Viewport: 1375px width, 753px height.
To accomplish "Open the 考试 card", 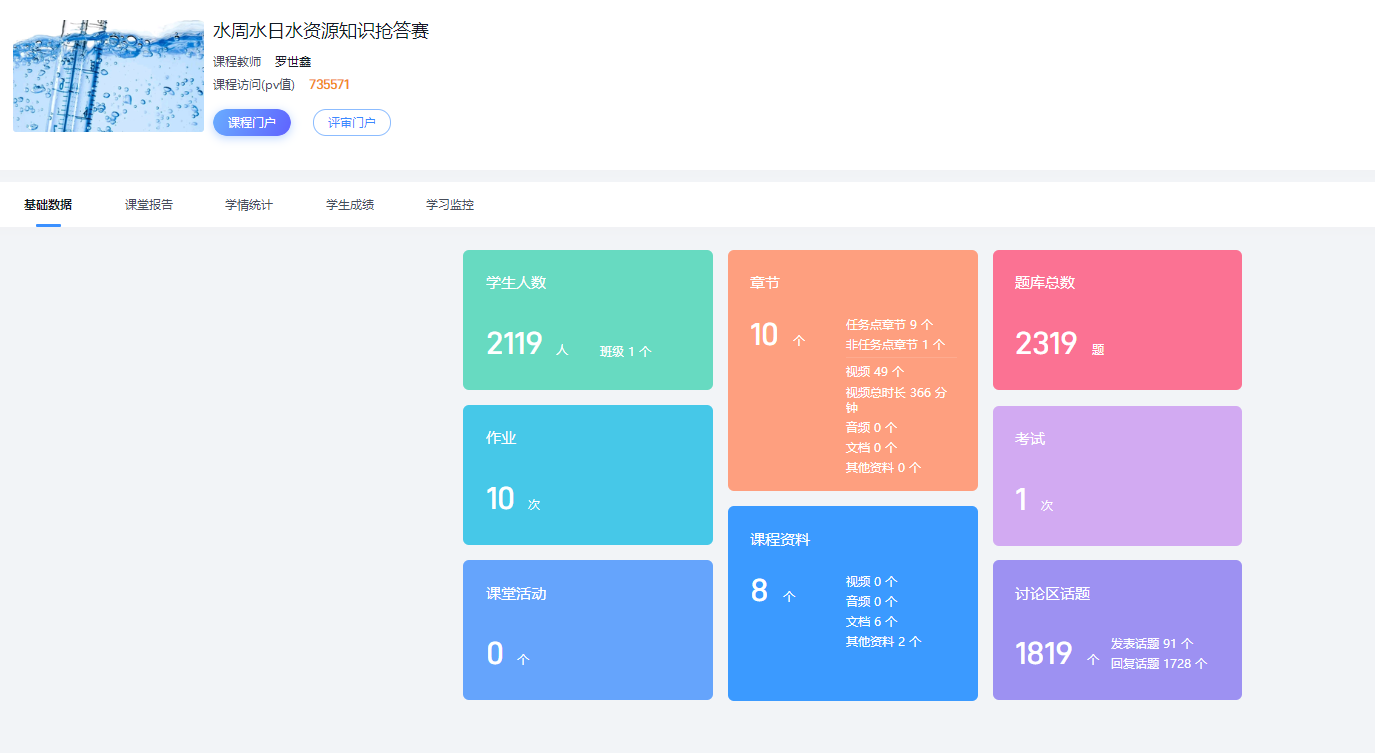I will pos(1117,476).
